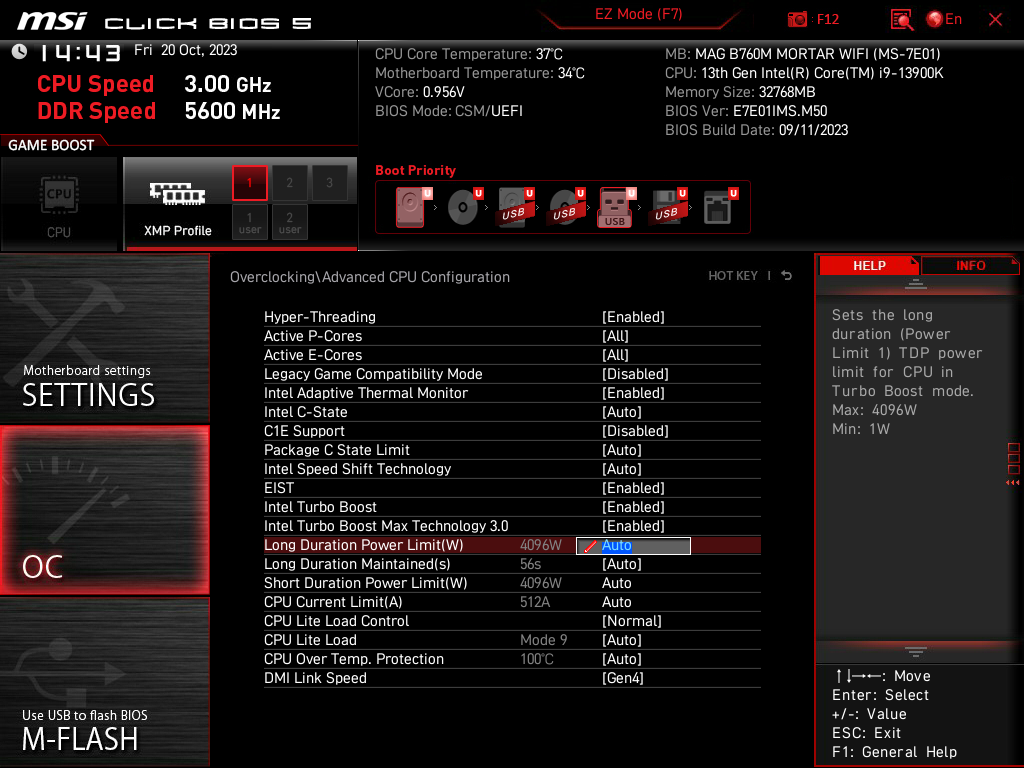This screenshot has height=768, width=1024.
Task: Switch to the INFO tab
Action: point(970,266)
